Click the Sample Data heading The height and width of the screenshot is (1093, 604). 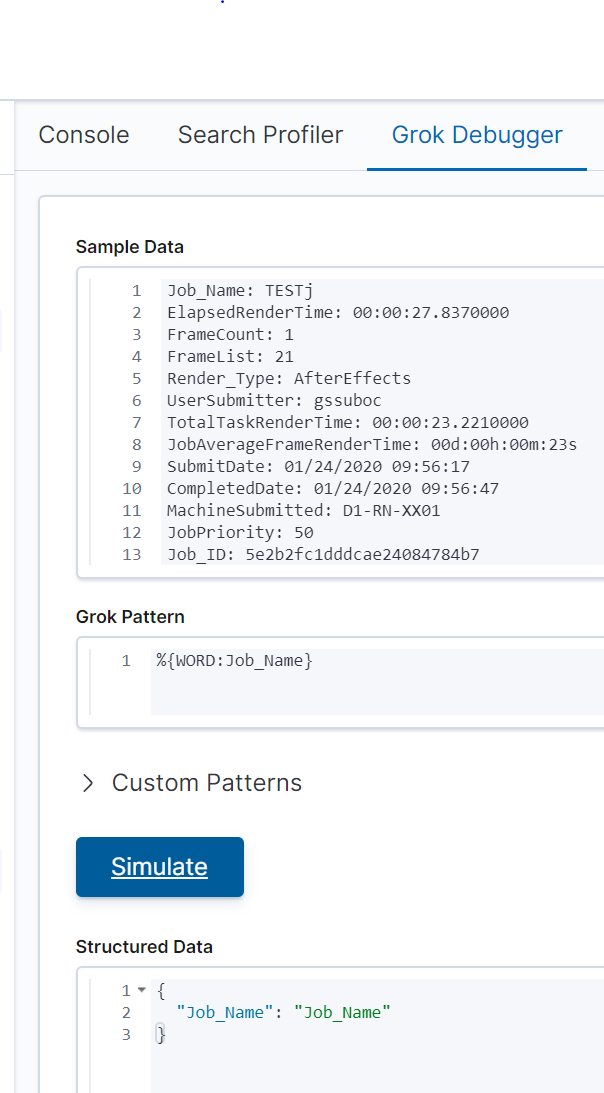click(130, 247)
